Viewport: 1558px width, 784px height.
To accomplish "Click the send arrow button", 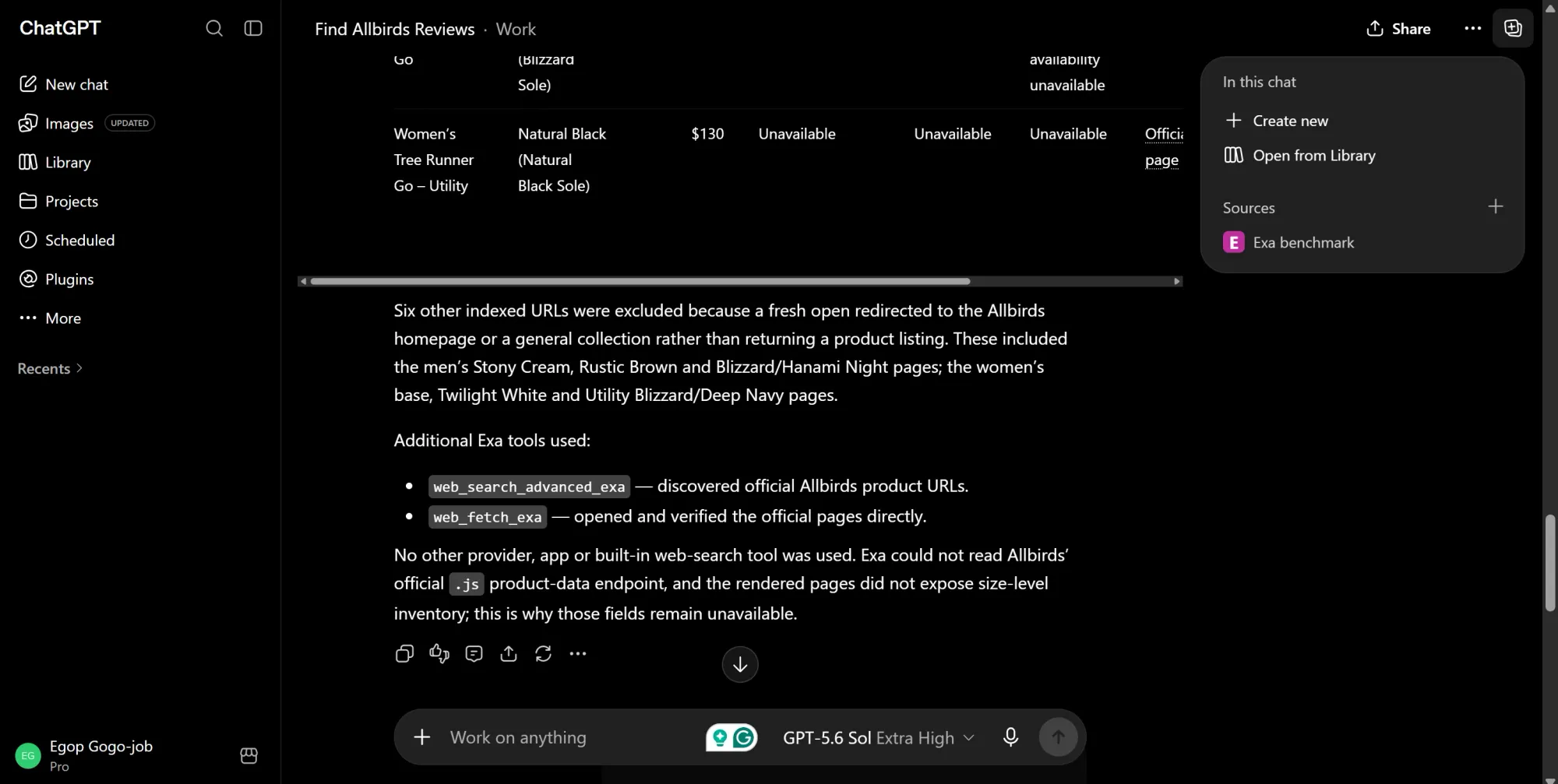I will click(x=1058, y=737).
